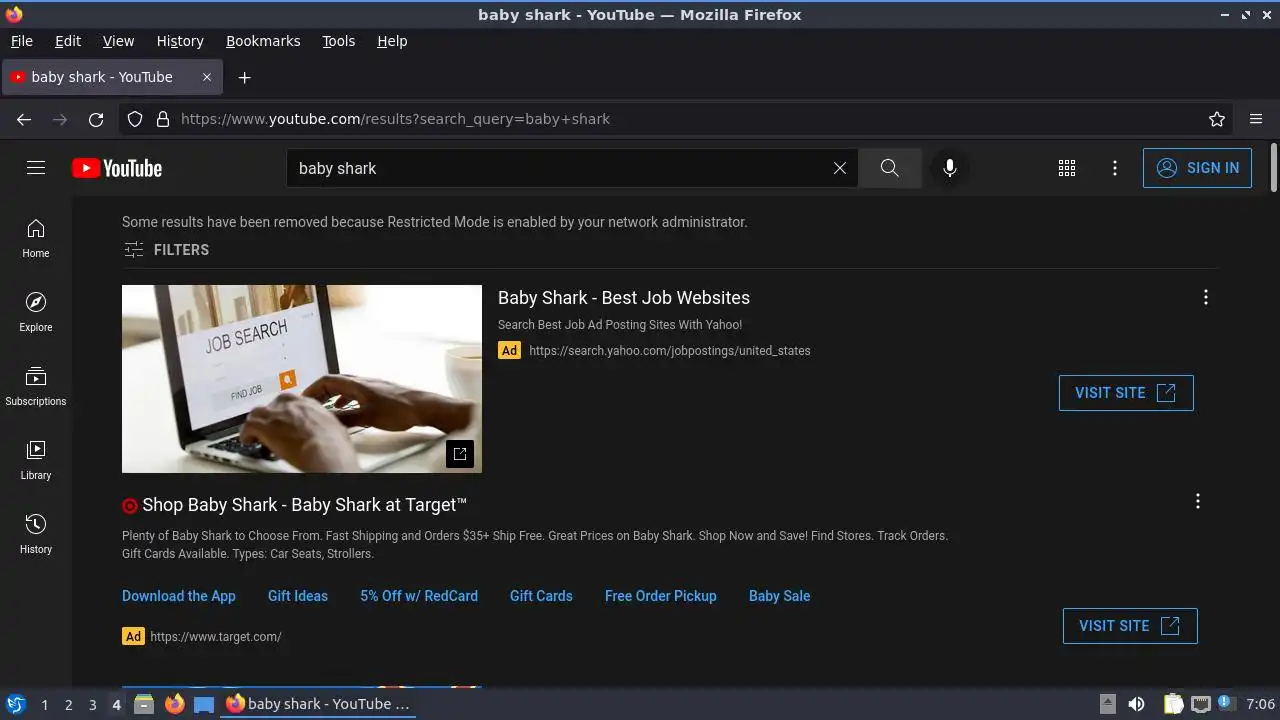Viewport: 1280px width, 720px height.
Task: Open YouTube settings three-dot menu
Action: 1115,168
